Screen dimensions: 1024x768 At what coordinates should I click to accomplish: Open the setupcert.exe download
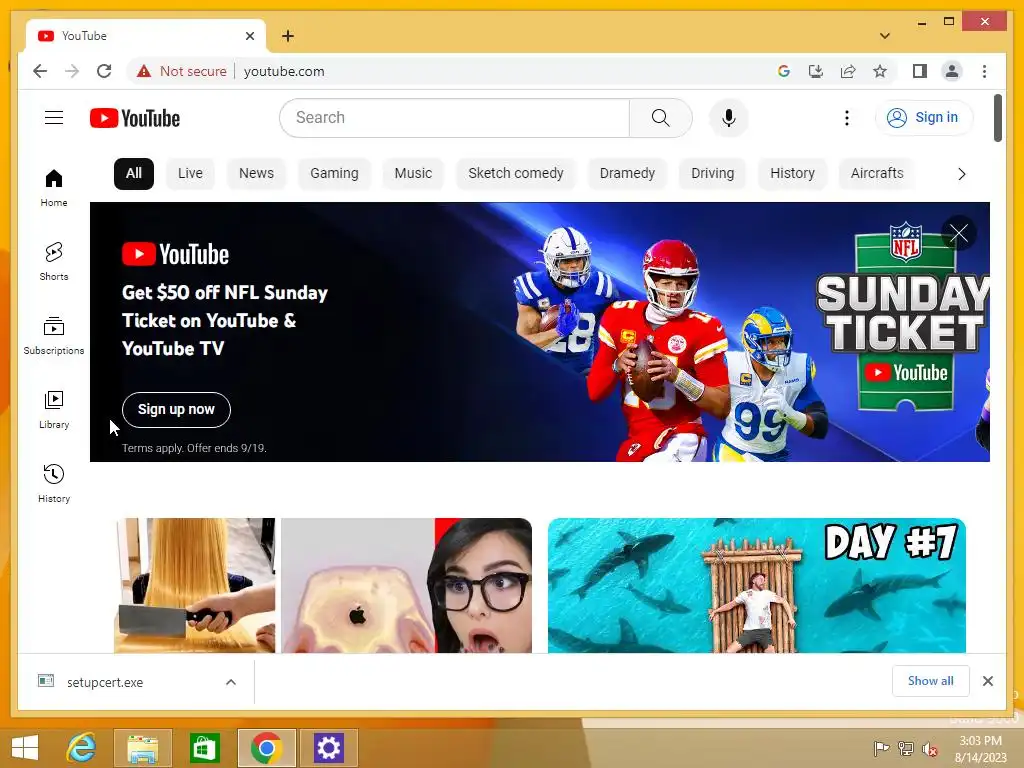pos(104,682)
